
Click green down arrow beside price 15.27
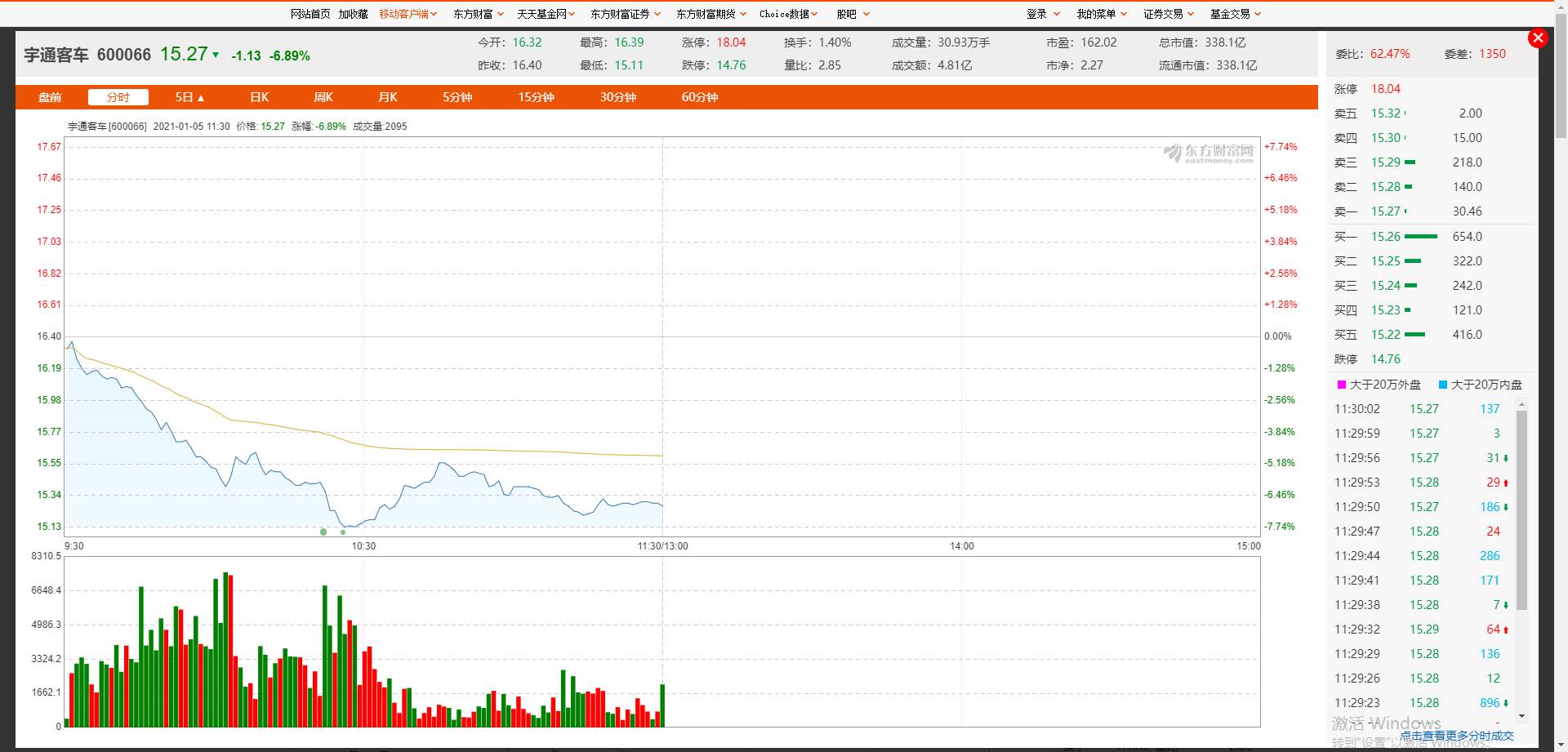click(216, 55)
